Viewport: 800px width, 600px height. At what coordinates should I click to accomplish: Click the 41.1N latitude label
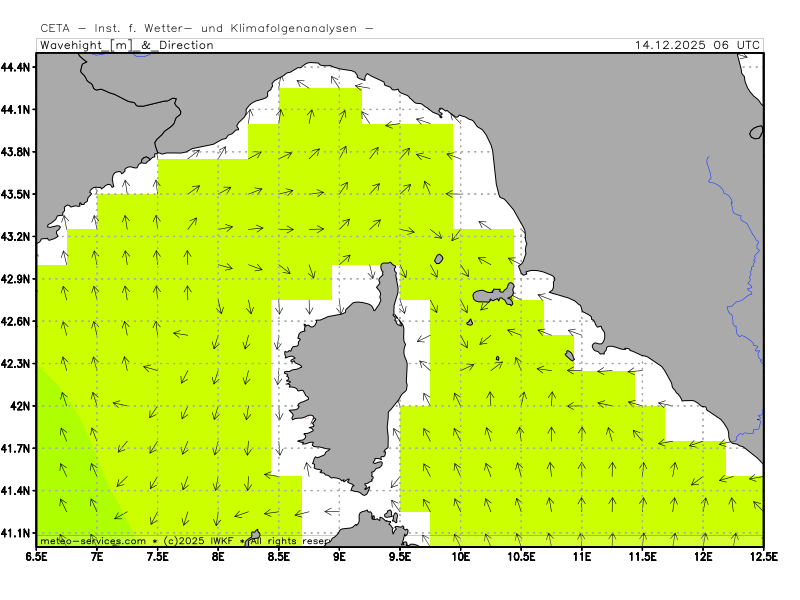(x=17, y=533)
